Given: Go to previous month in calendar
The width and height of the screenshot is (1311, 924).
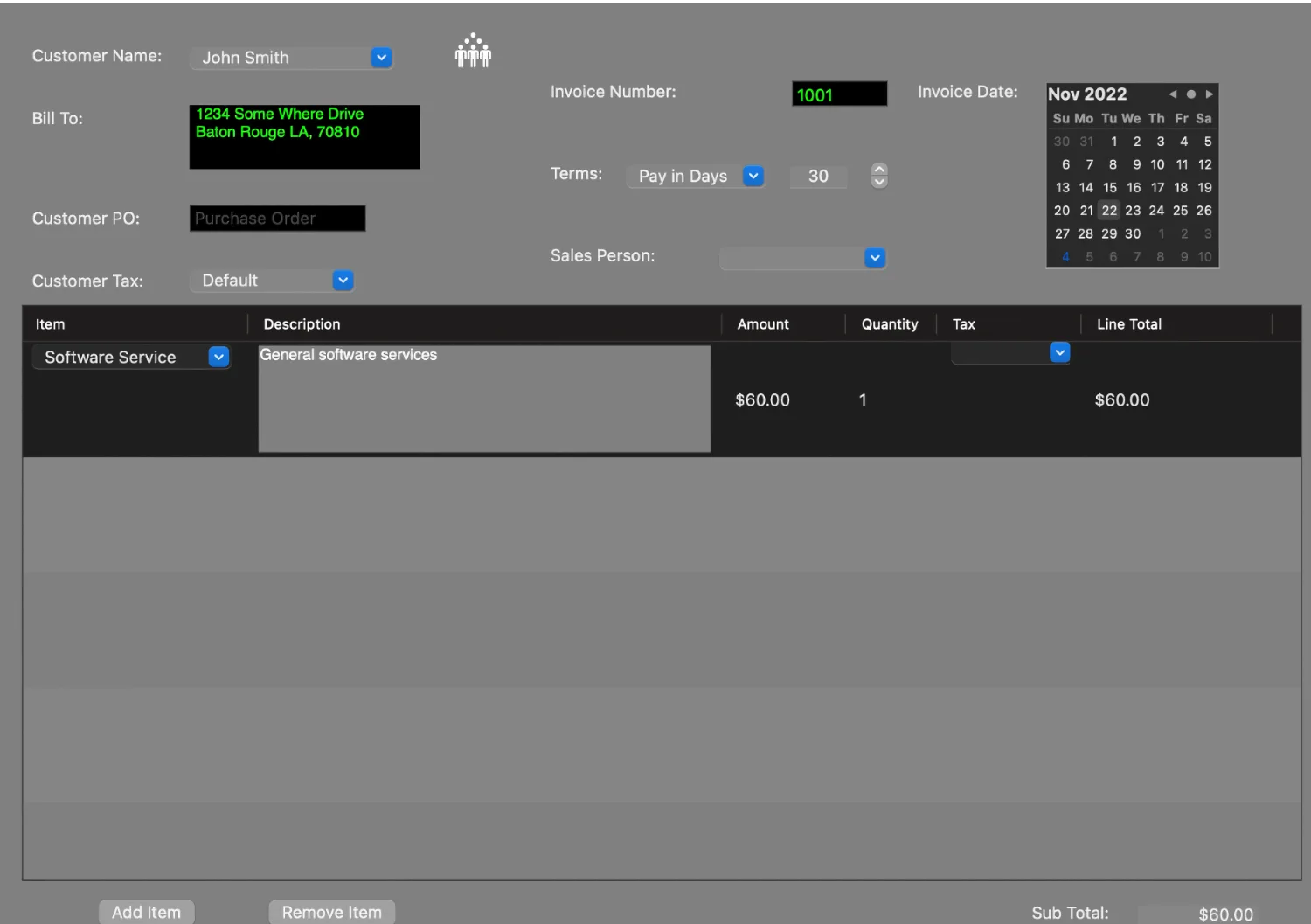Looking at the screenshot, I should click(1172, 94).
